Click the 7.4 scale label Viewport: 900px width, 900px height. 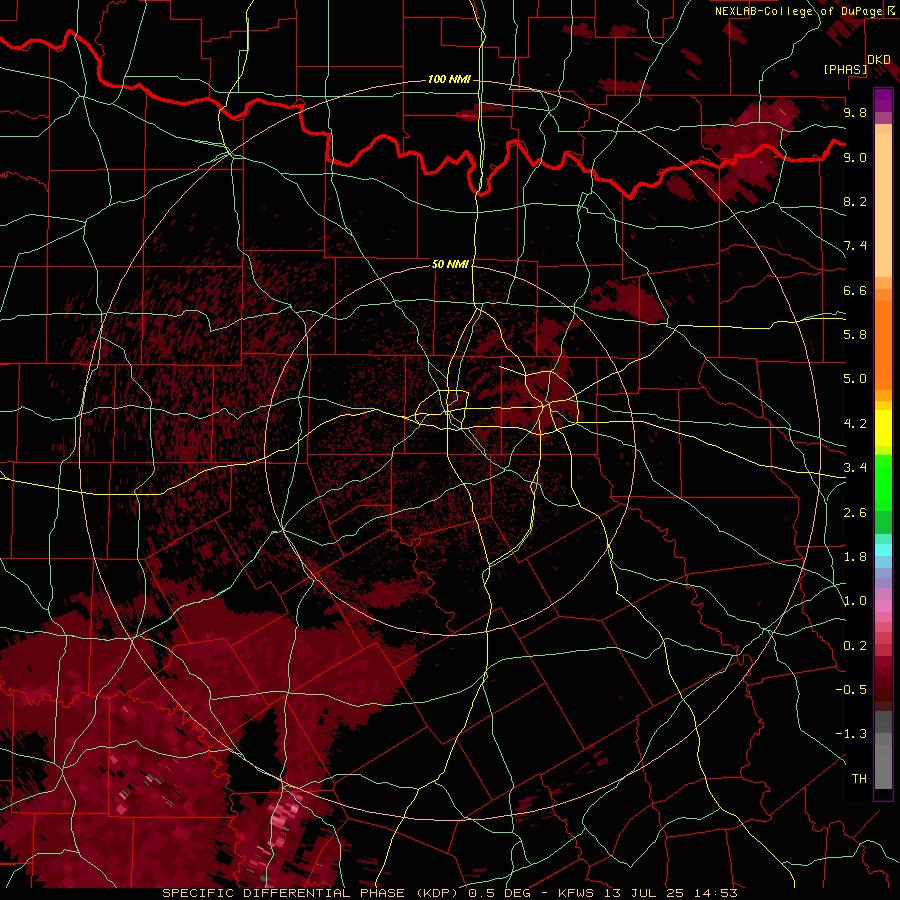pyautogui.click(x=855, y=246)
